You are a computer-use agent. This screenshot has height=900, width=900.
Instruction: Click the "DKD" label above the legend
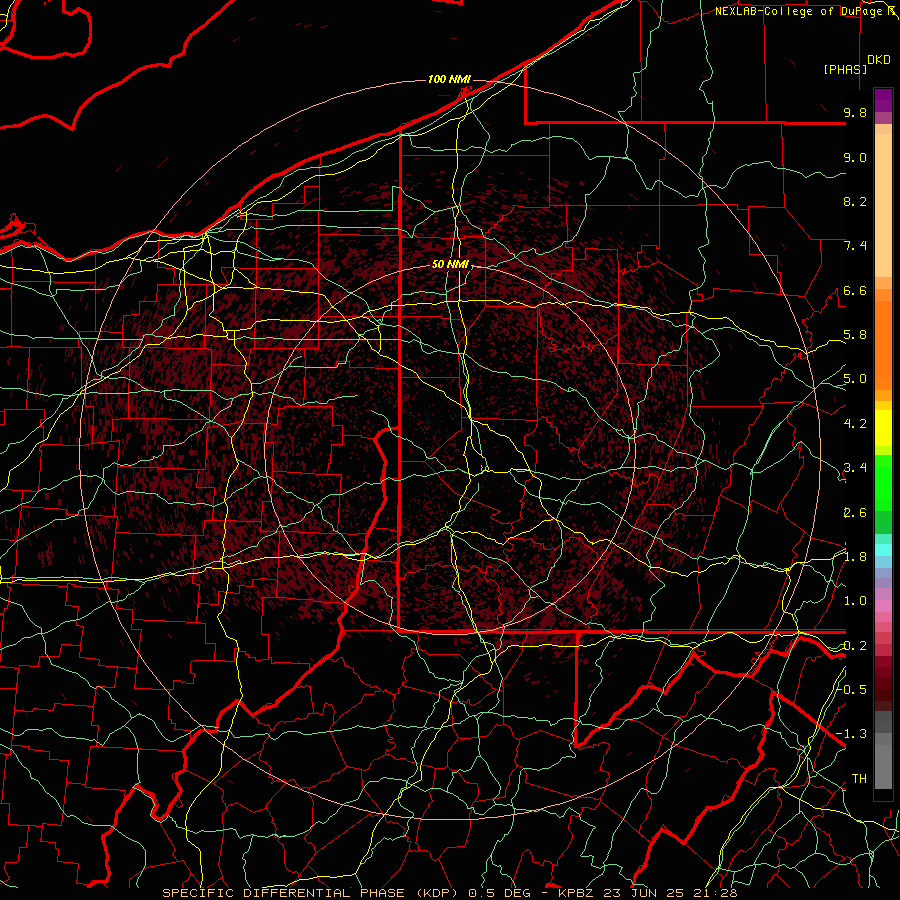point(879,60)
